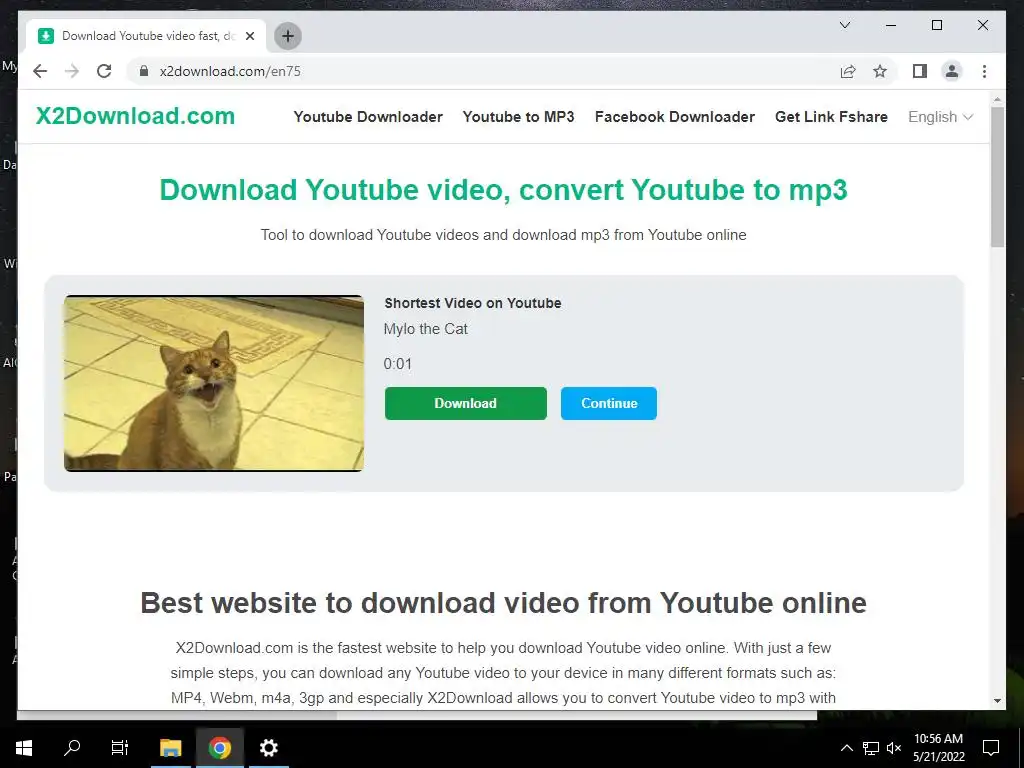Open File Explorer from the taskbar
The height and width of the screenshot is (768, 1024).
pos(170,748)
